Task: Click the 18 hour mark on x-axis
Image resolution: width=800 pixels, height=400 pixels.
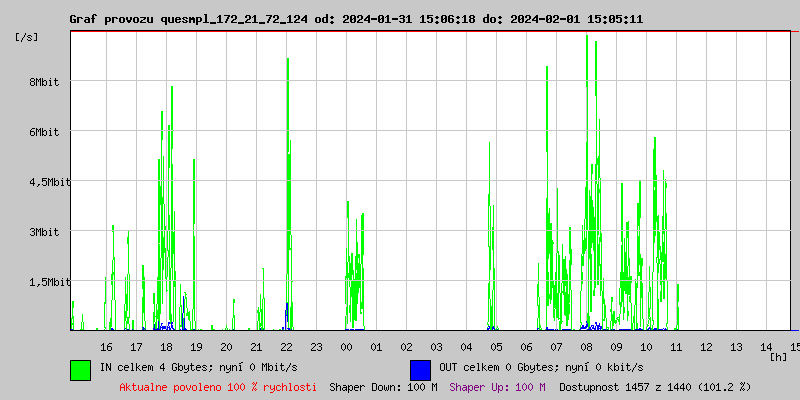Action: click(x=166, y=346)
